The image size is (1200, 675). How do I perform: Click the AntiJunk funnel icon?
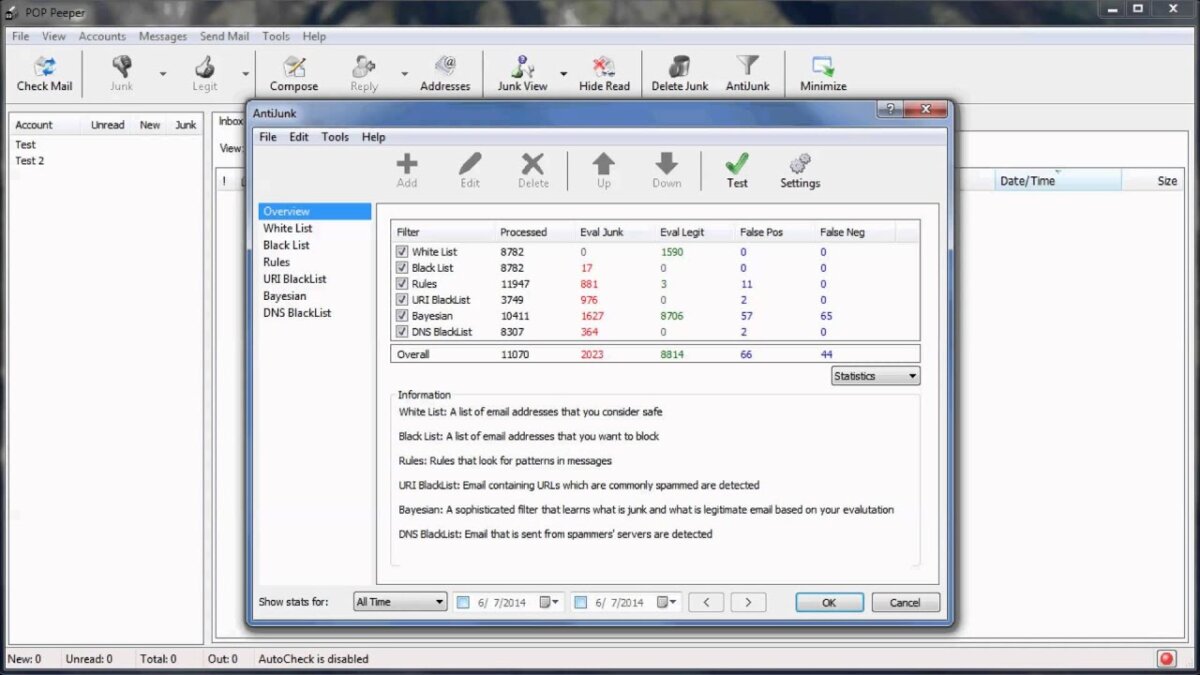747,66
